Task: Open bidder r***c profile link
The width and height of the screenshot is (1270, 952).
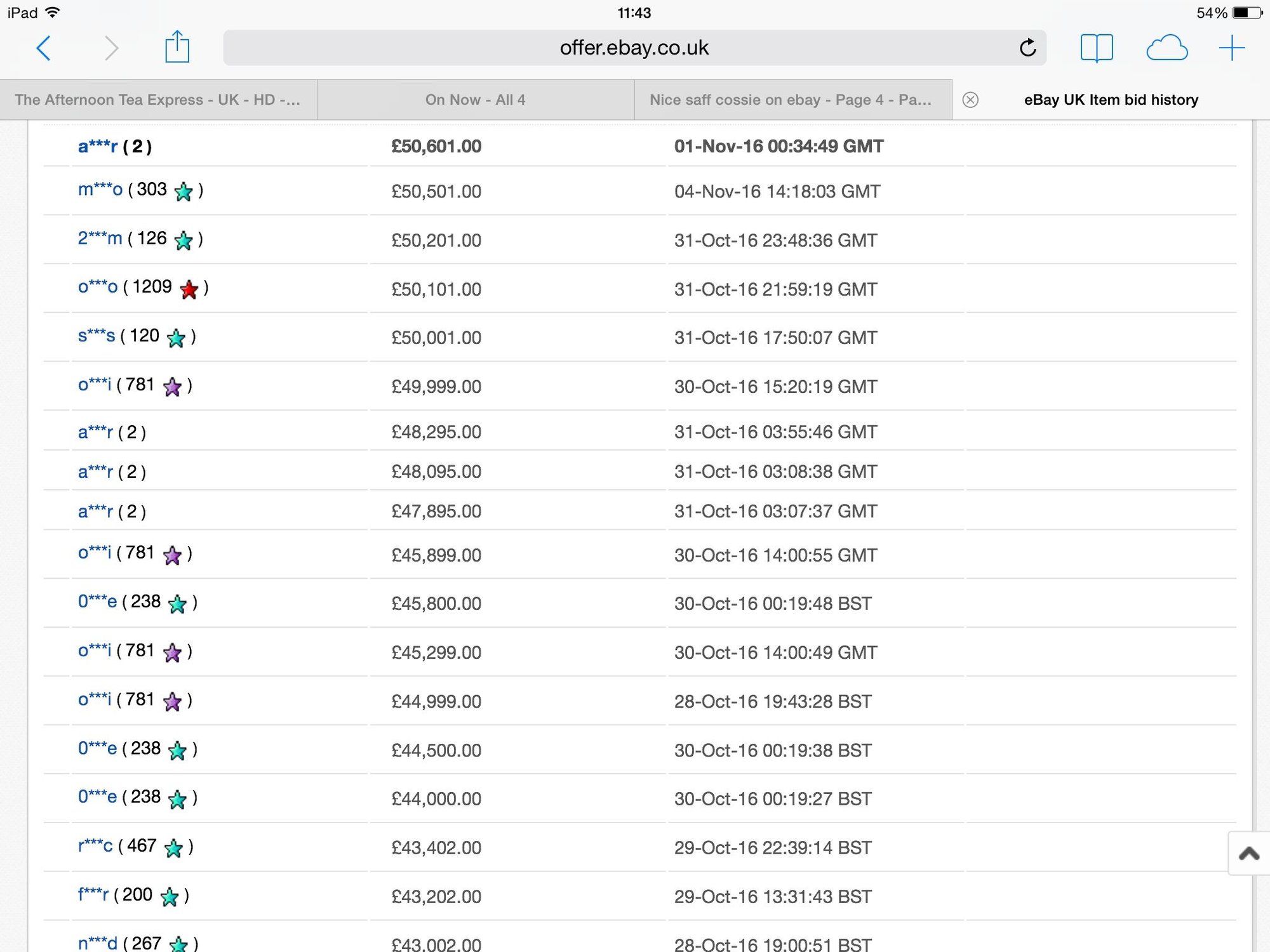Action: [x=95, y=846]
